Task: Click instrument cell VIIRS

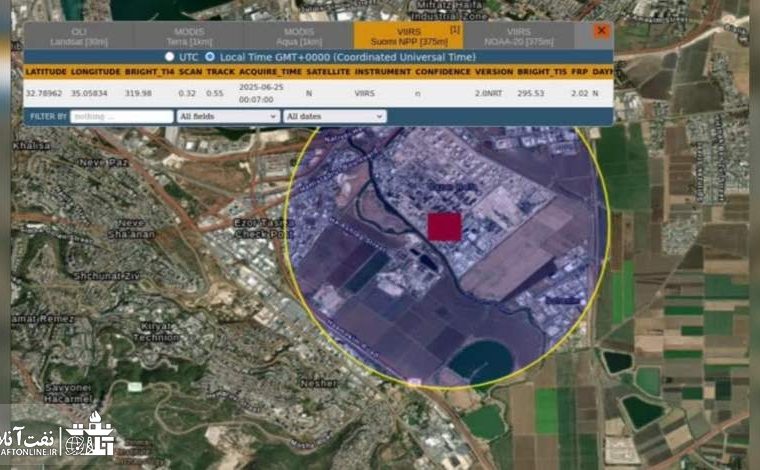Action: (x=364, y=93)
